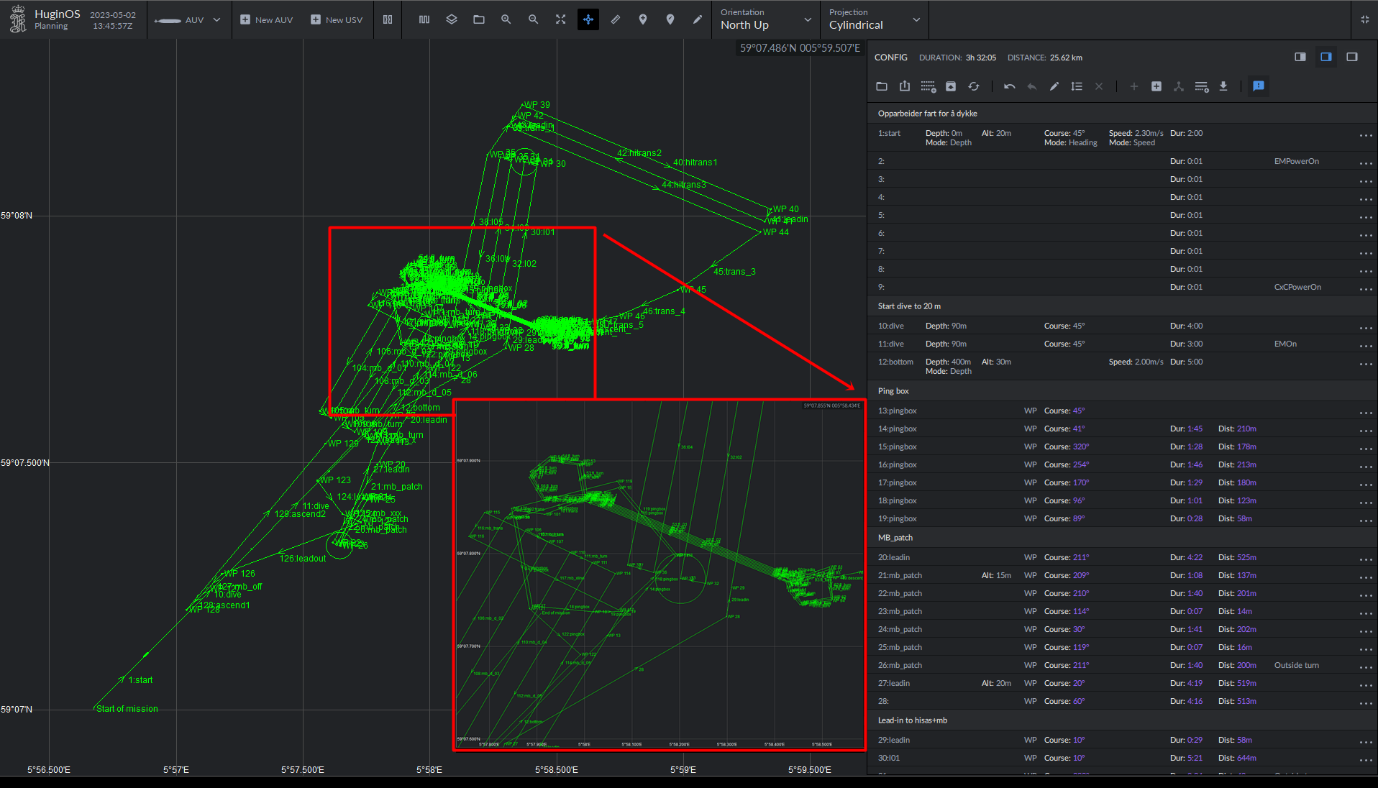
Task: Open options menu for waypoint 13:pingbox
Action: (1365, 410)
